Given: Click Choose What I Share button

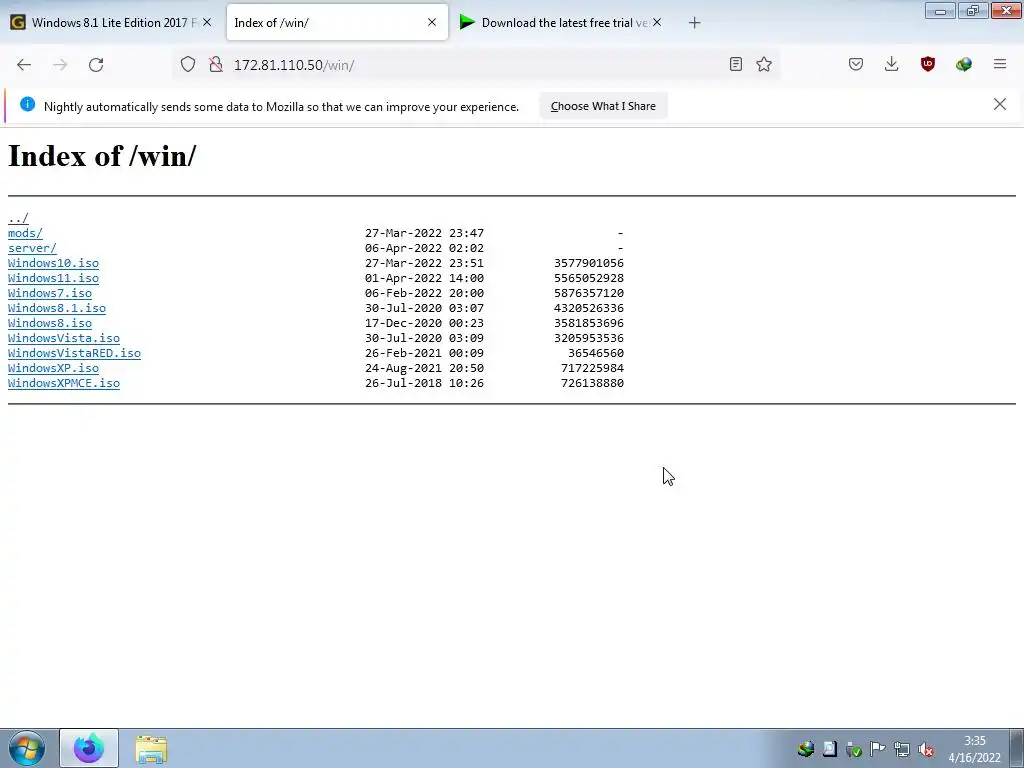Looking at the screenshot, I should (x=603, y=106).
